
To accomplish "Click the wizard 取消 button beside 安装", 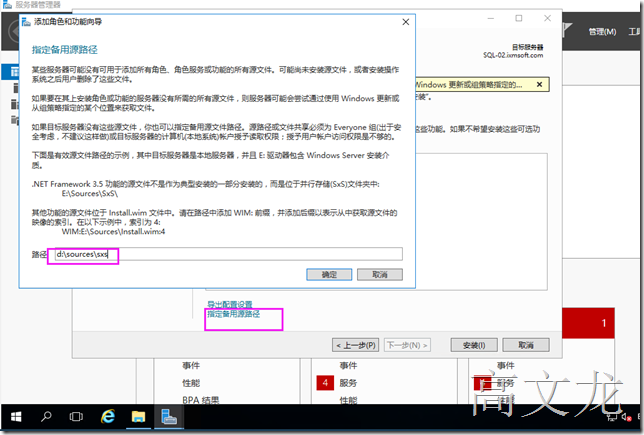I will click(x=526, y=345).
